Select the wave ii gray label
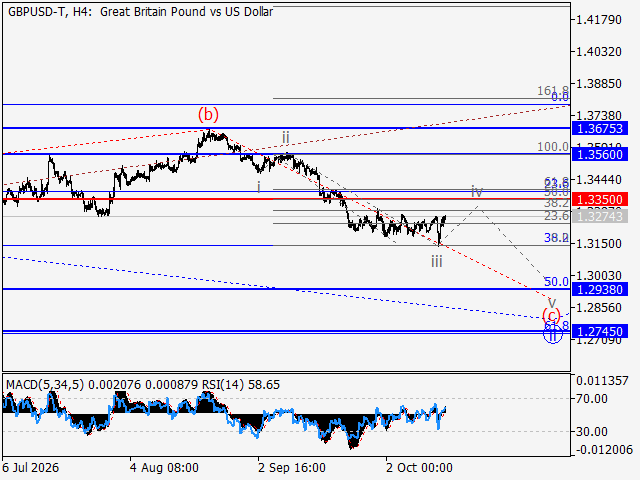Screen dimensions: 640x480 point(286,138)
